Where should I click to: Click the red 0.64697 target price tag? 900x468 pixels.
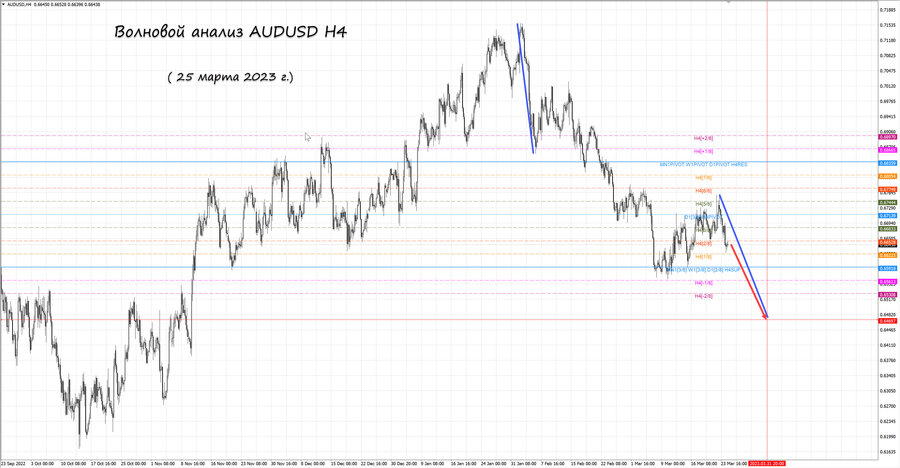click(888, 321)
